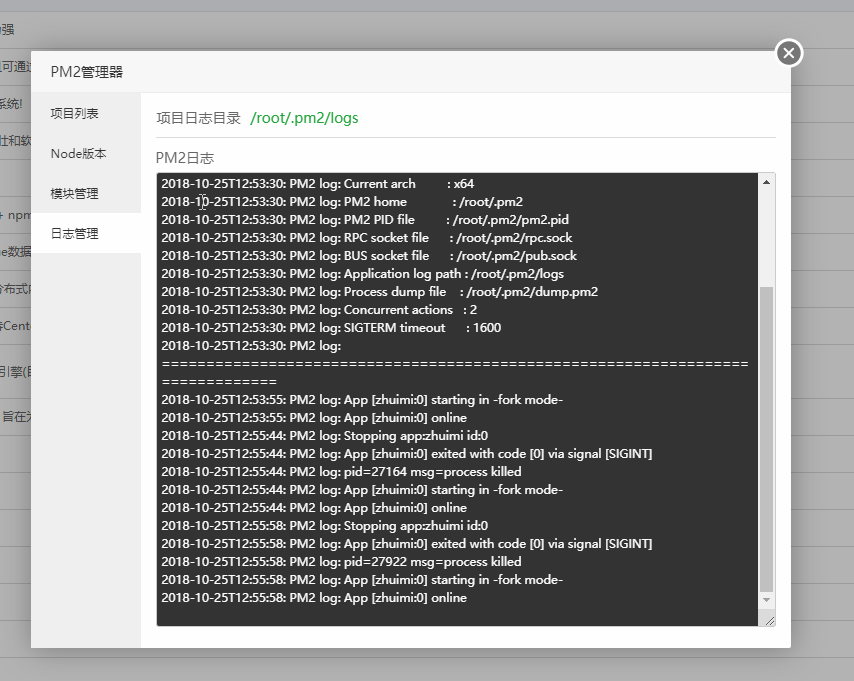The width and height of the screenshot is (854, 681).
Task: Click the 12:55:58 'exited with code [0]' line
Action: (407, 543)
